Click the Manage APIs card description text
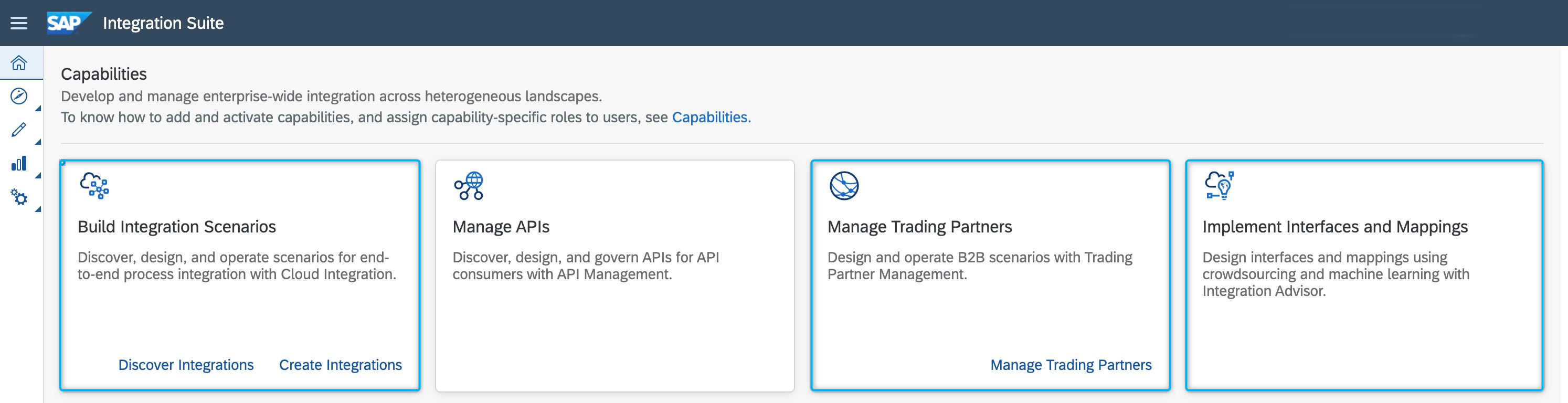The width and height of the screenshot is (1568, 403). pyautogui.click(x=586, y=266)
